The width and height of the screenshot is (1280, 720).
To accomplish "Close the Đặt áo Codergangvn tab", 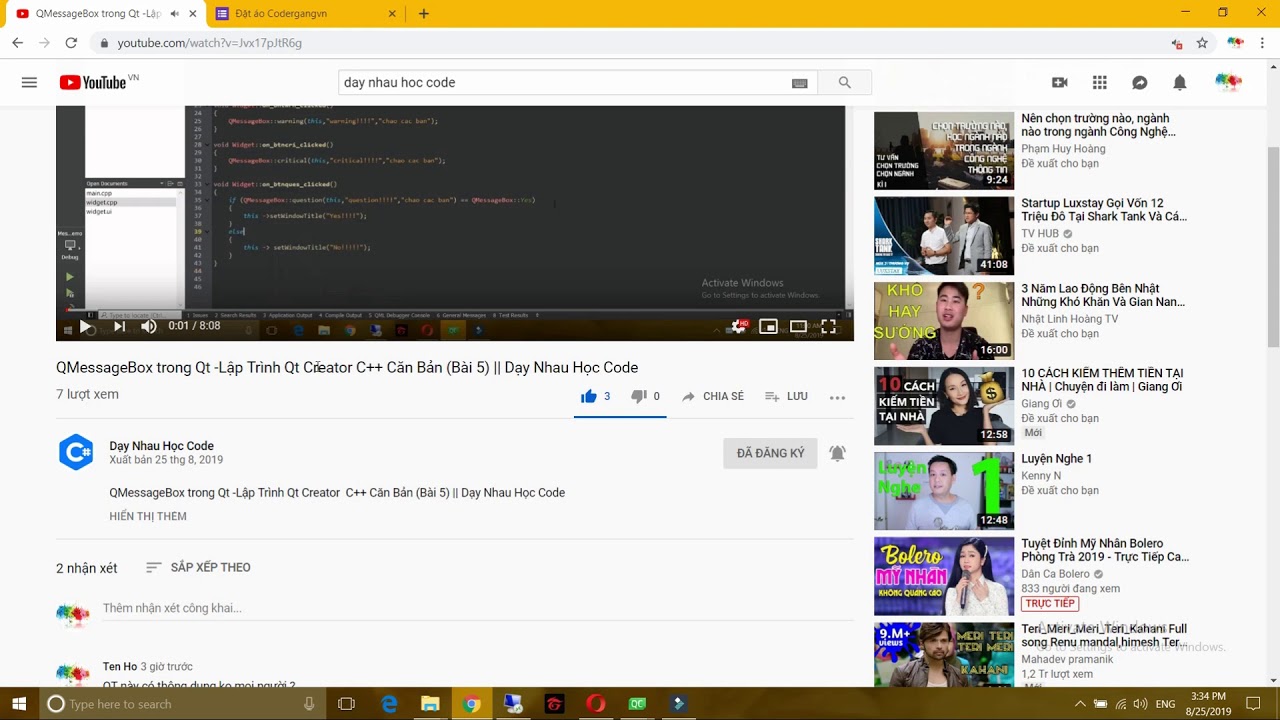I will tap(393, 14).
